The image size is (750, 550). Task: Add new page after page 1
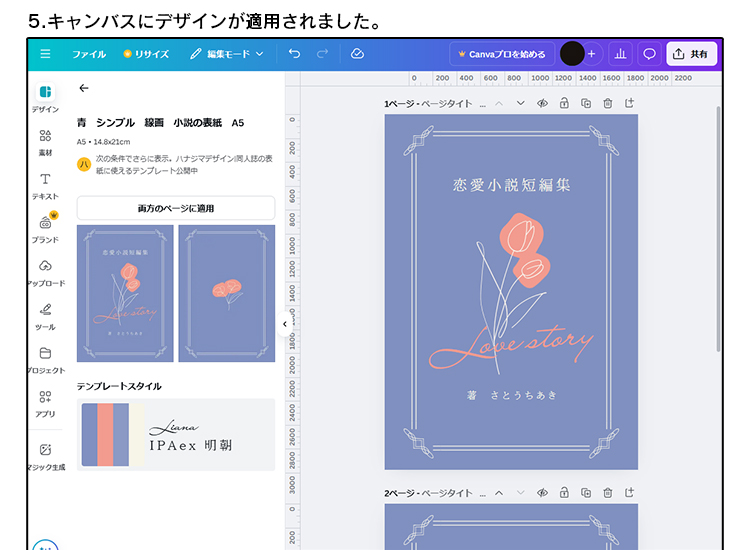click(629, 103)
